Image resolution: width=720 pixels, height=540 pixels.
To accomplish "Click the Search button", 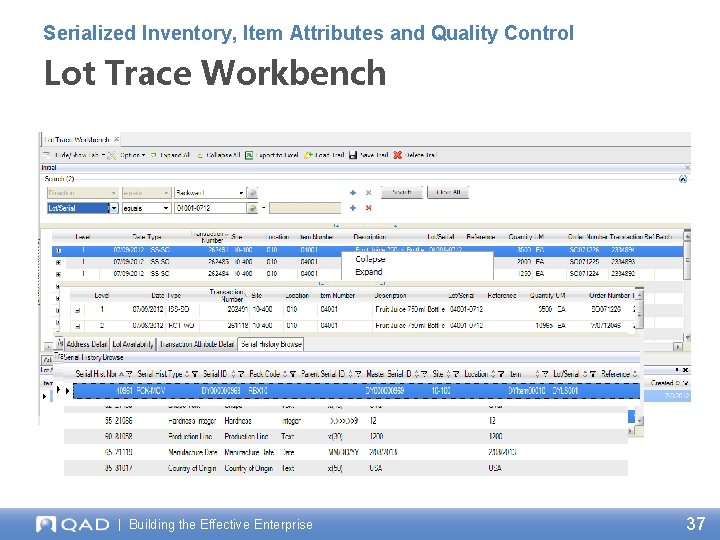I will [402, 192].
